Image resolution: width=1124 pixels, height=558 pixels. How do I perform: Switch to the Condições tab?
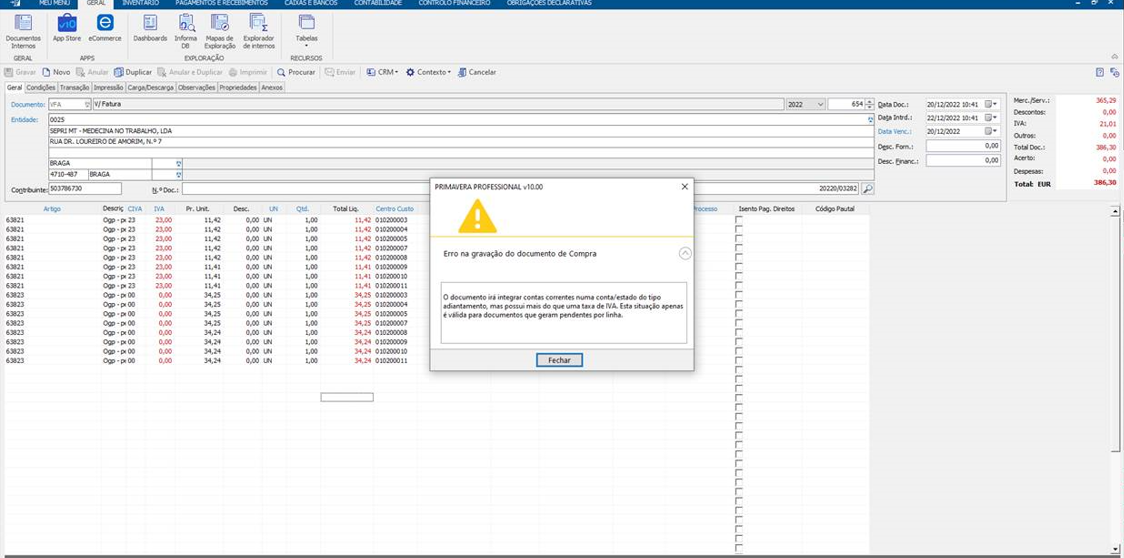tap(41, 88)
